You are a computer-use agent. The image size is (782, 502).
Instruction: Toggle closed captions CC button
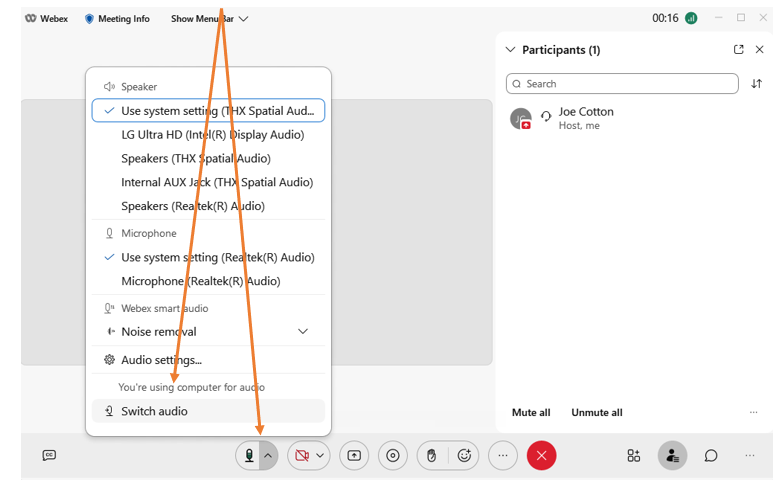pos(49,455)
